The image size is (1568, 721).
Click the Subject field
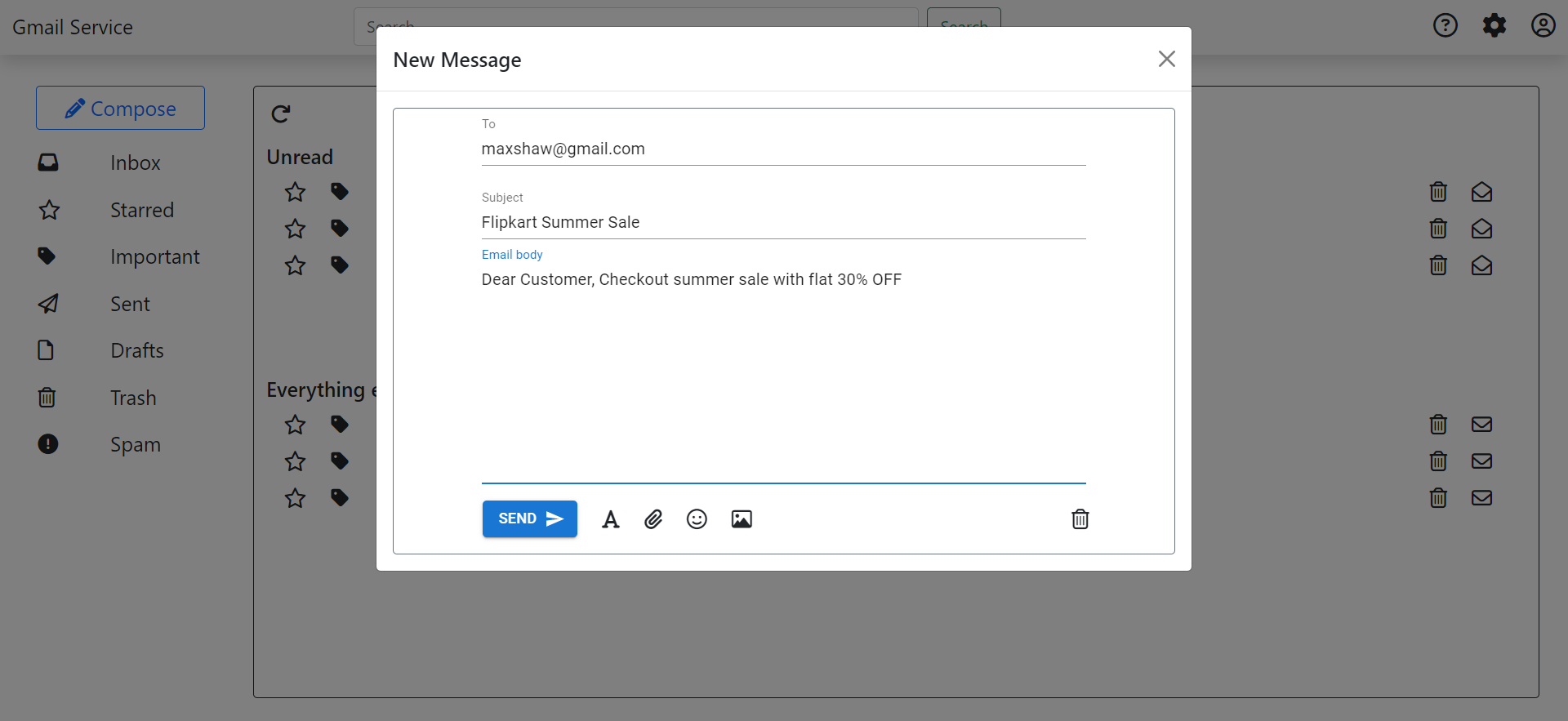pos(783,222)
